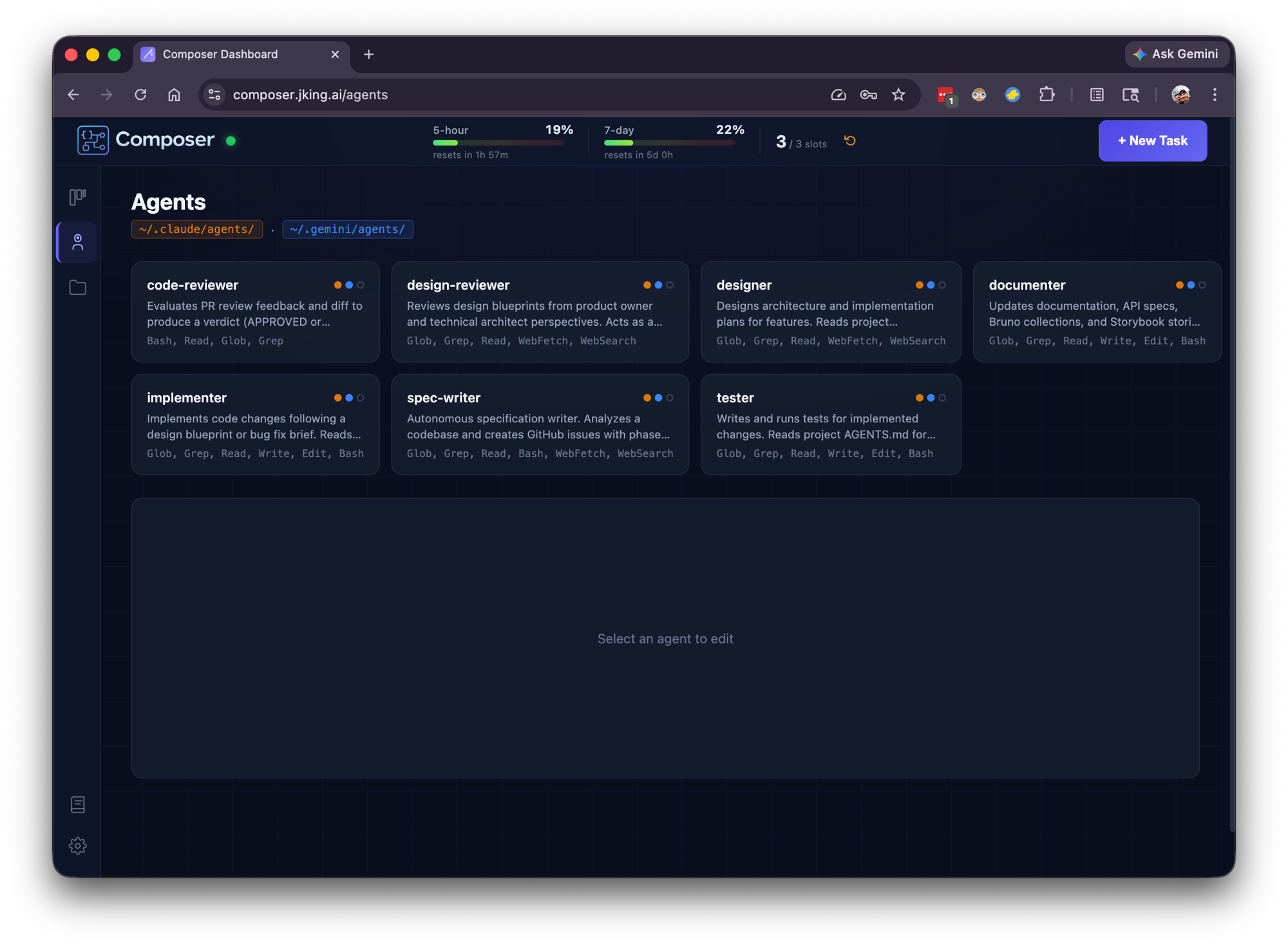
Task: Open Chrome's three-dot menu
Action: pyautogui.click(x=1215, y=95)
